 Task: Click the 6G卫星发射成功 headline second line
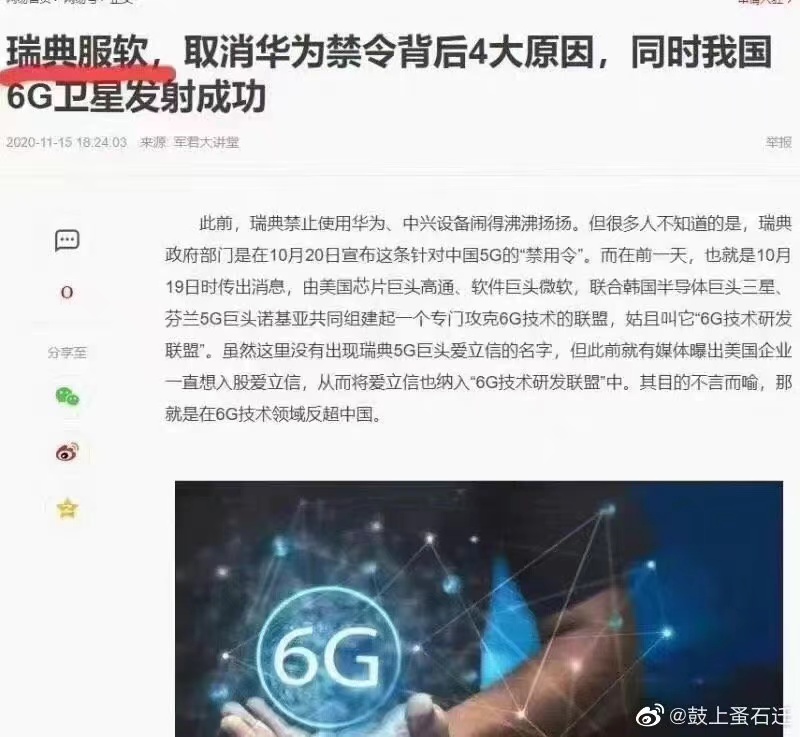[136, 97]
